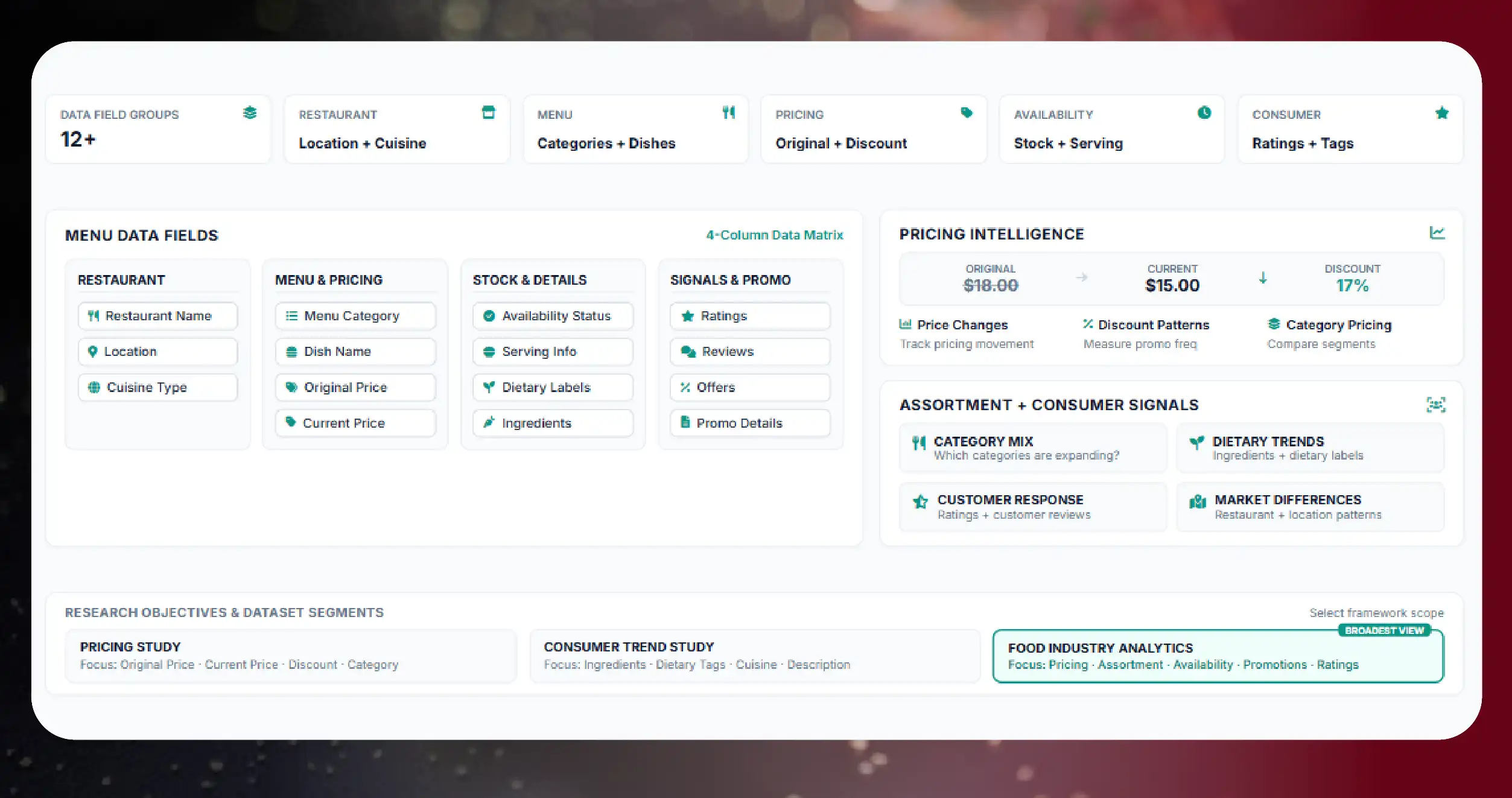This screenshot has width=1512, height=798.
Task: Open the Dietary Trends card
Action: (x=1310, y=448)
